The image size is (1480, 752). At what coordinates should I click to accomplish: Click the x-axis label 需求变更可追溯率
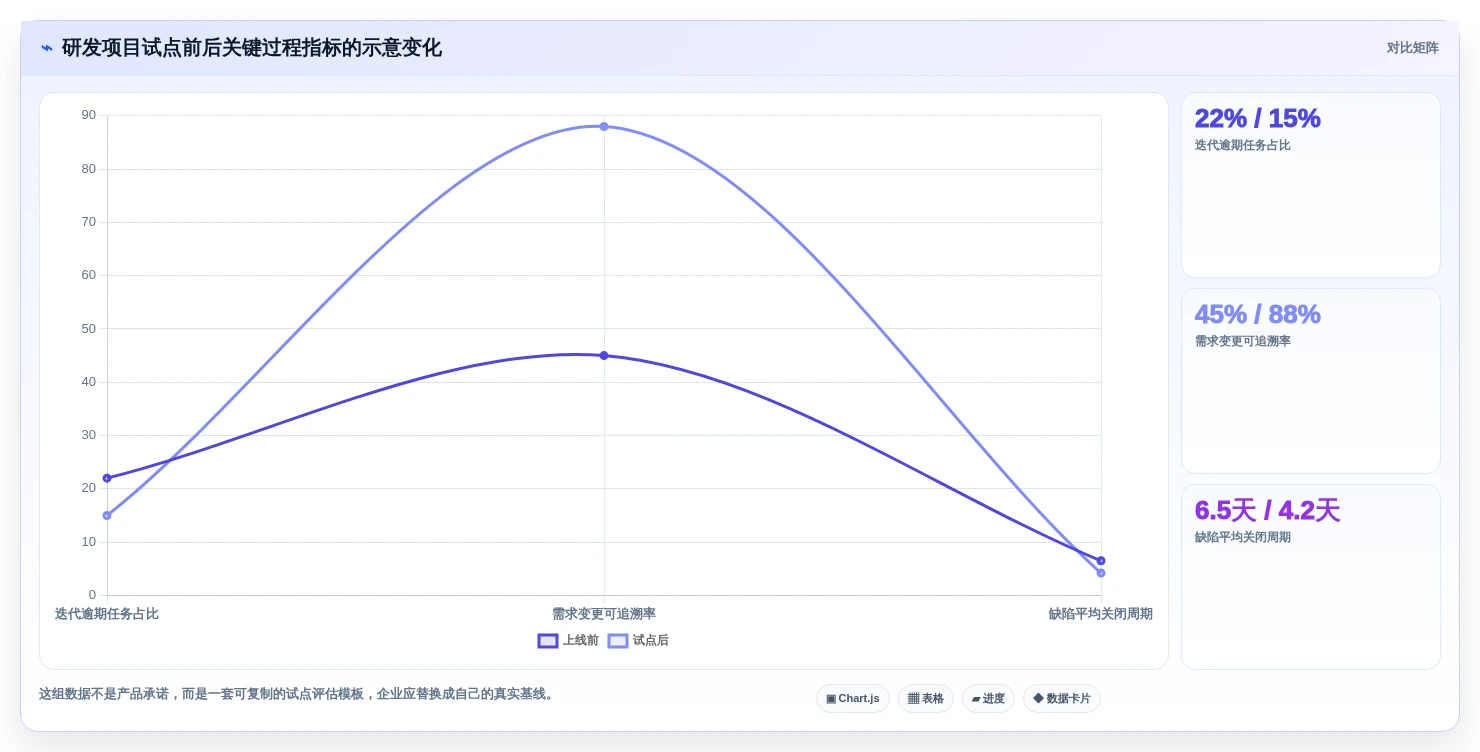pyautogui.click(x=604, y=614)
